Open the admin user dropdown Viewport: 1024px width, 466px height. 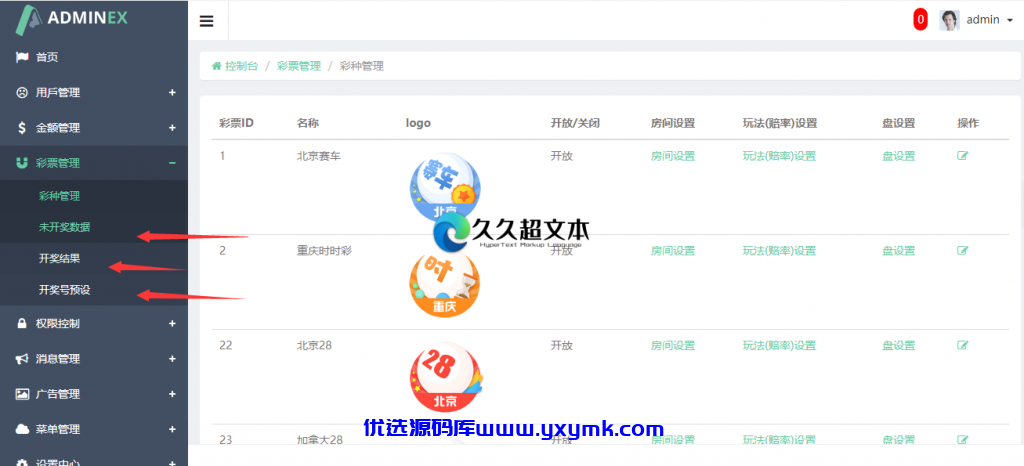(989, 20)
